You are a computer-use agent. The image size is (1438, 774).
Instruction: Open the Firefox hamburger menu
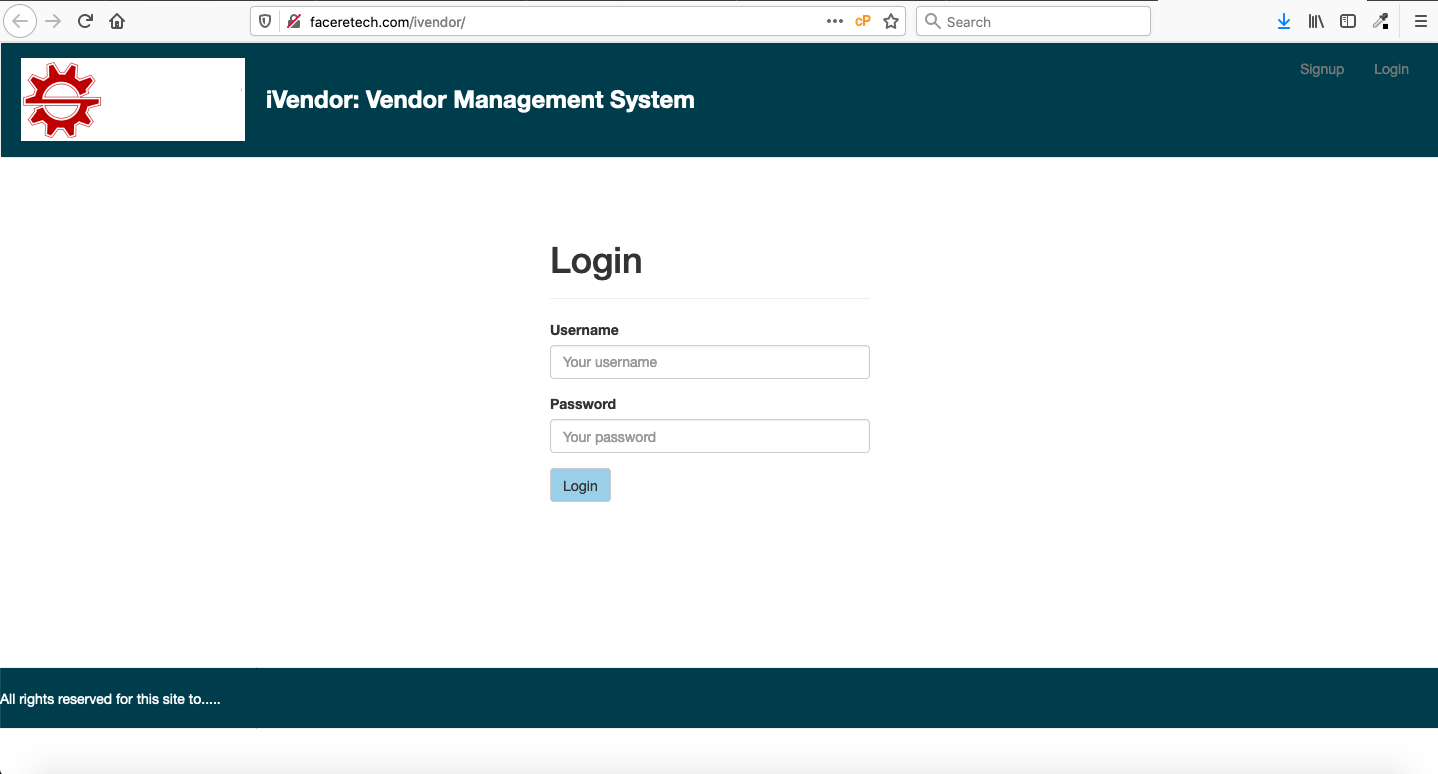[1420, 21]
